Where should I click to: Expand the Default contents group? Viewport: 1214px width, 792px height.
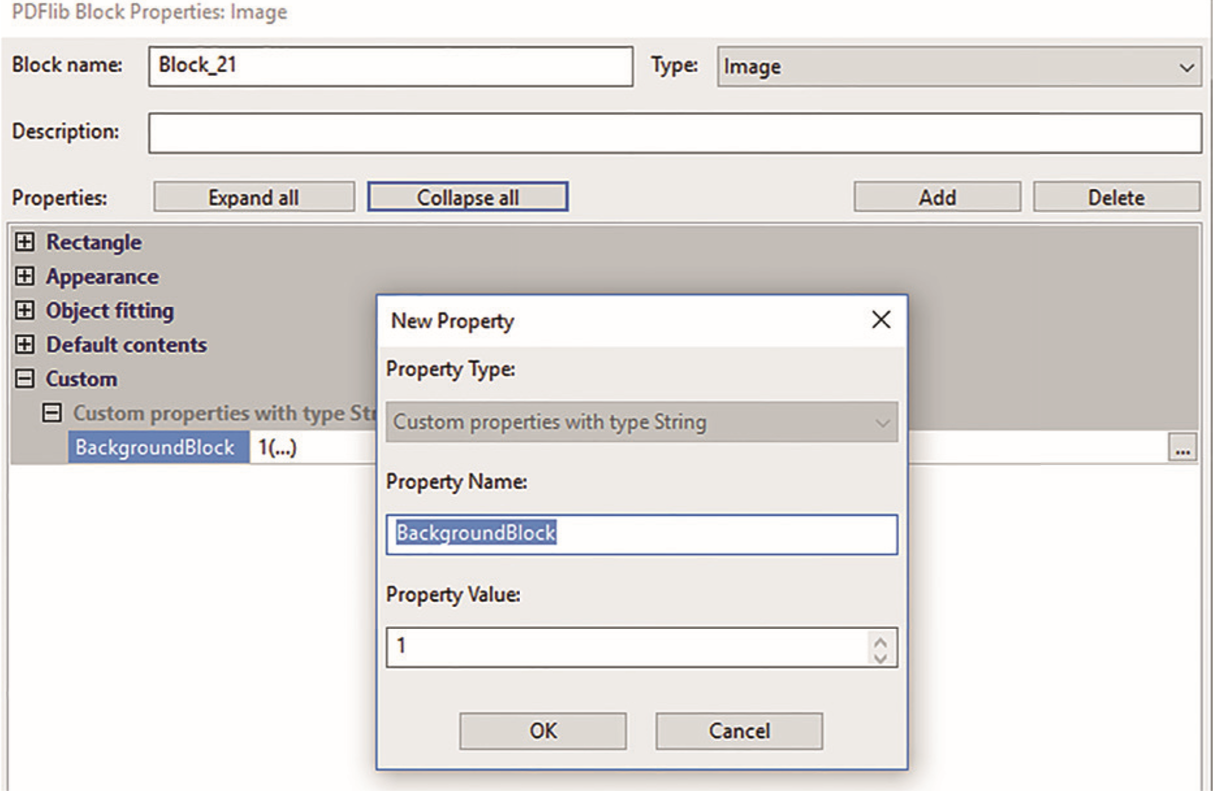click(x=26, y=345)
